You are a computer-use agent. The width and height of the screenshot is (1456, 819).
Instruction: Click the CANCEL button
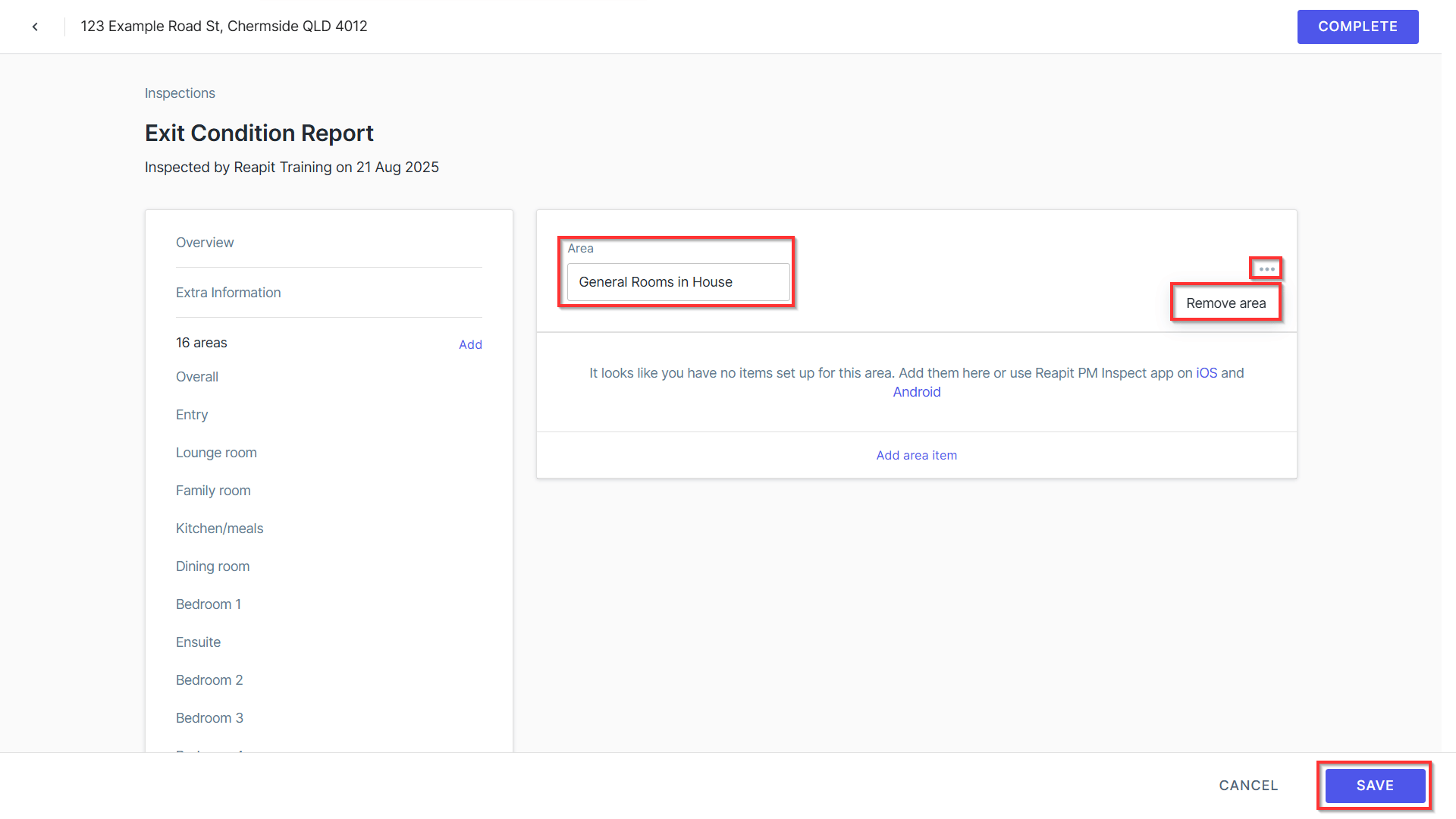point(1248,786)
